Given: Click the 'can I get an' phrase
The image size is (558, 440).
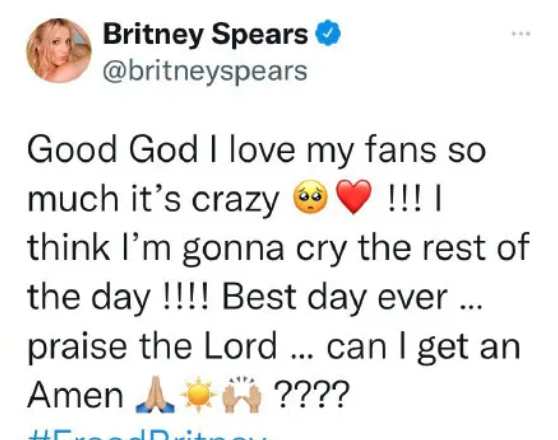Looking at the screenshot, I should click(423, 347).
